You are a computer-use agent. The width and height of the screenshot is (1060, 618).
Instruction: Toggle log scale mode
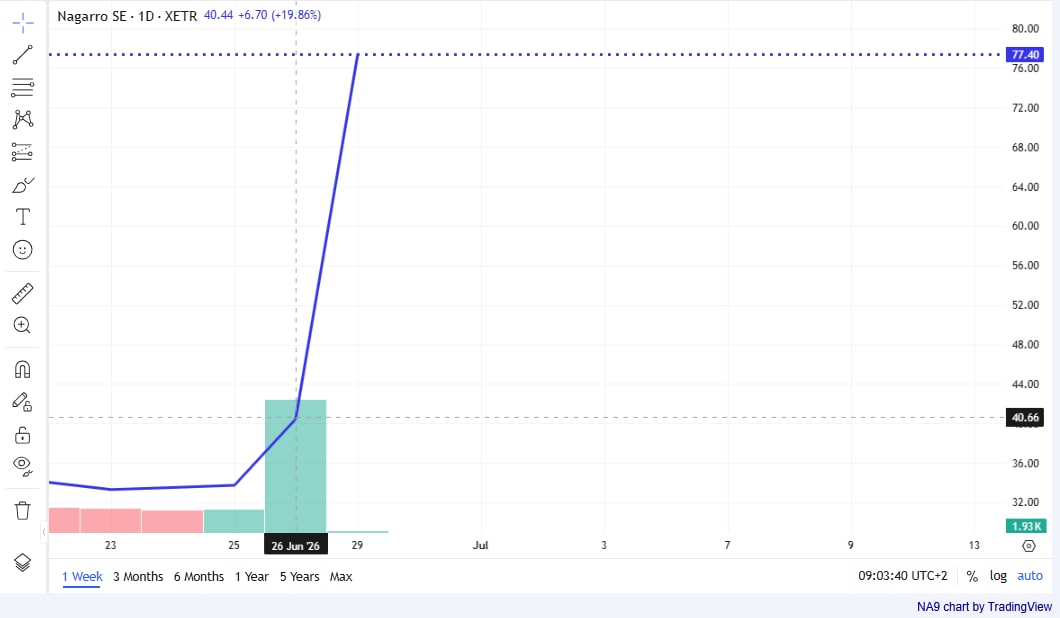(998, 576)
